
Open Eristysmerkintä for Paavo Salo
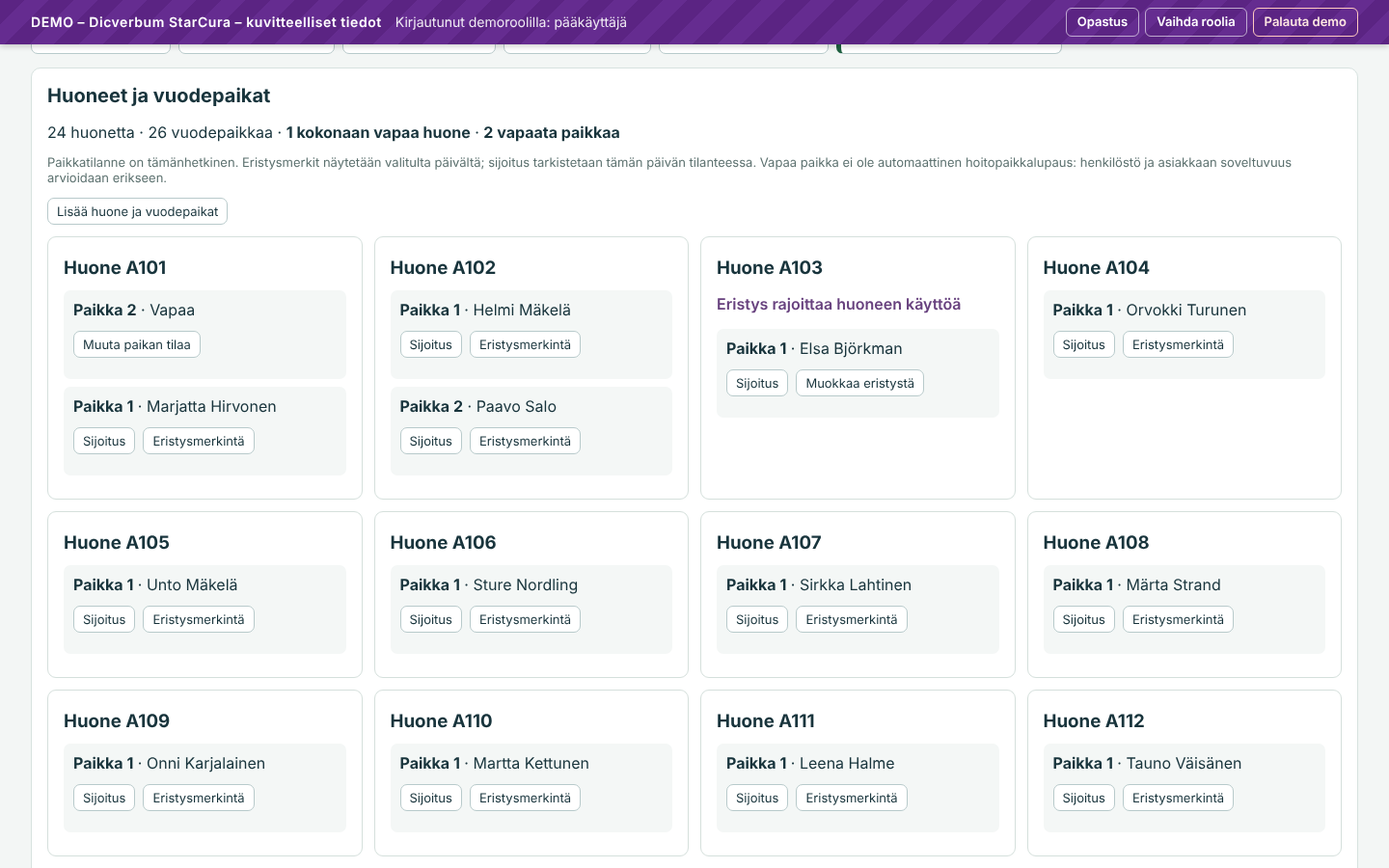pyautogui.click(x=525, y=441)
